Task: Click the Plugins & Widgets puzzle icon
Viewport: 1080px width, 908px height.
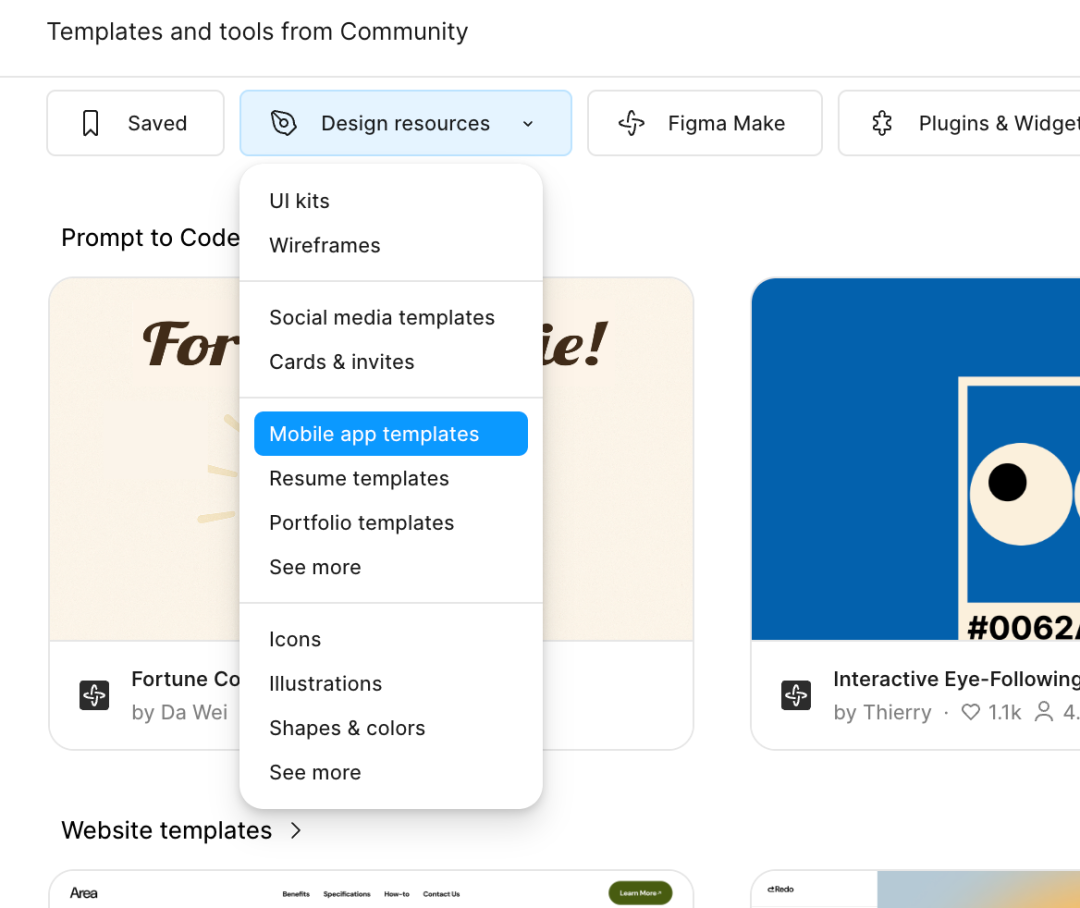Action: (x=882, y=123)
